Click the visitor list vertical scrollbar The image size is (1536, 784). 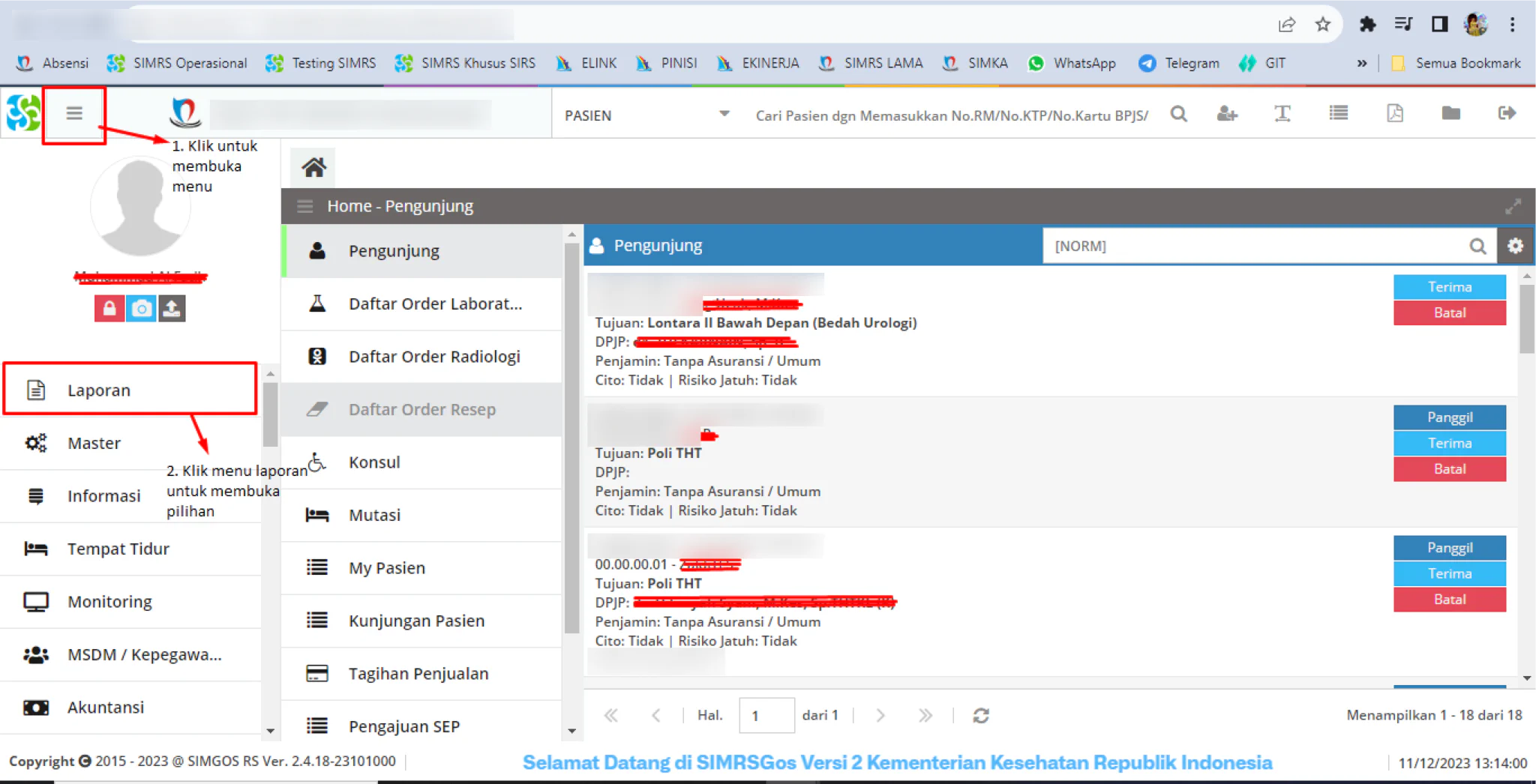point(1527,476)
